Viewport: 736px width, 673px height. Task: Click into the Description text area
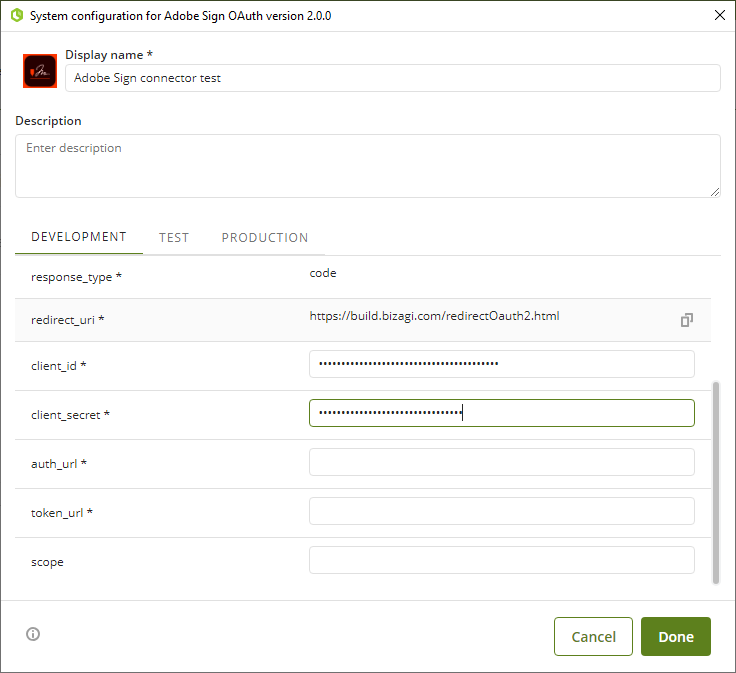[x=368, y=166]
